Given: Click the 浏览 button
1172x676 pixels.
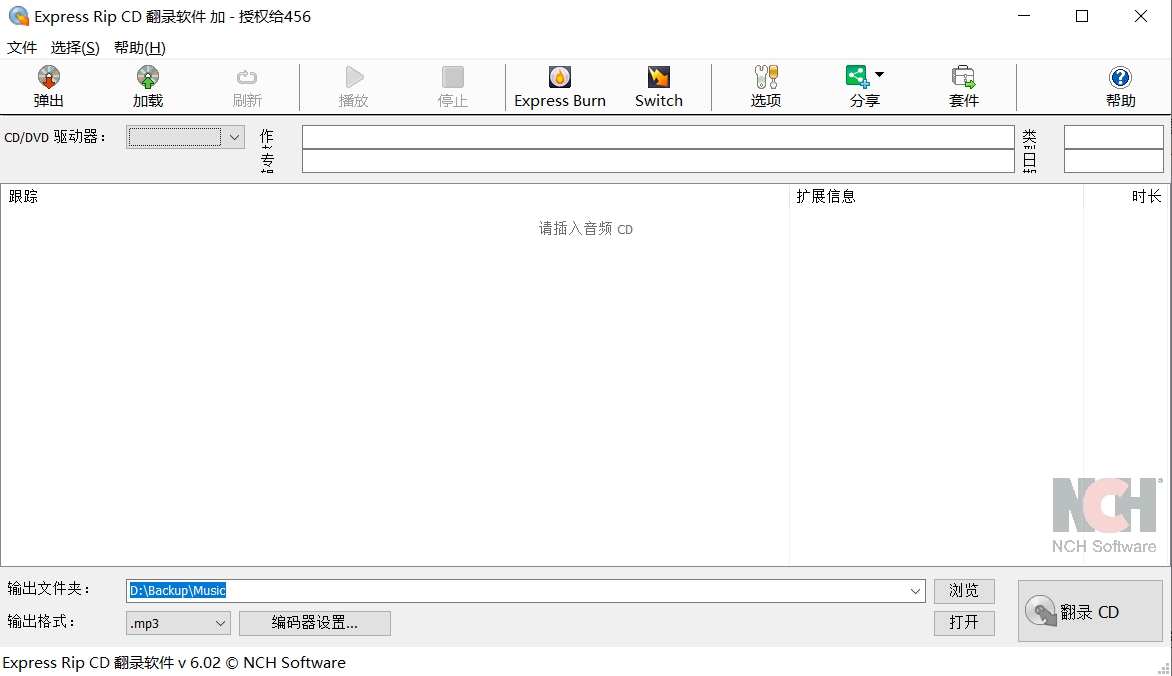Looking at the screenshot, I should (964, 591).
